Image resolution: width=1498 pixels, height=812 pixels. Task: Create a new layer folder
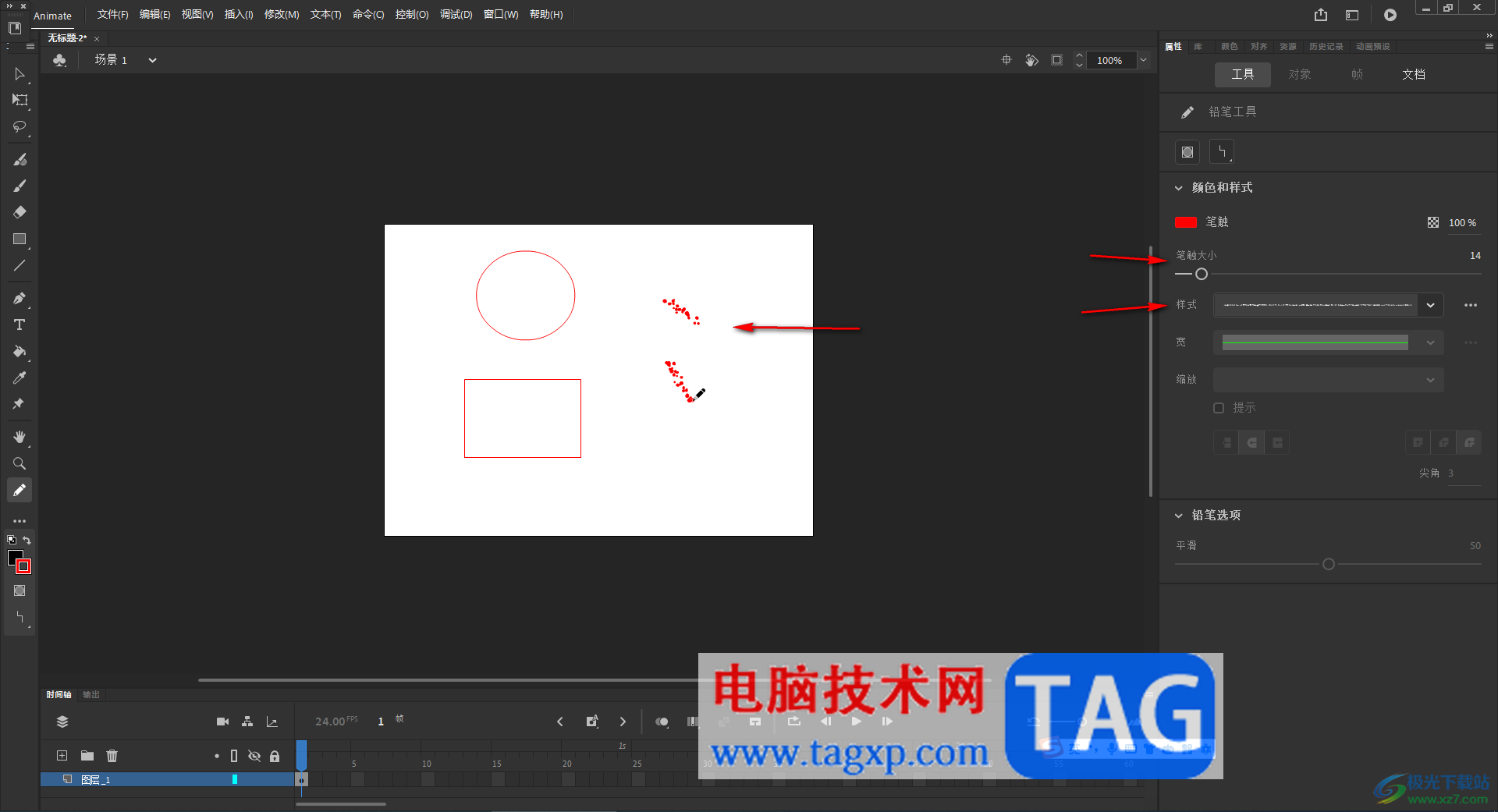click(87, 755)
